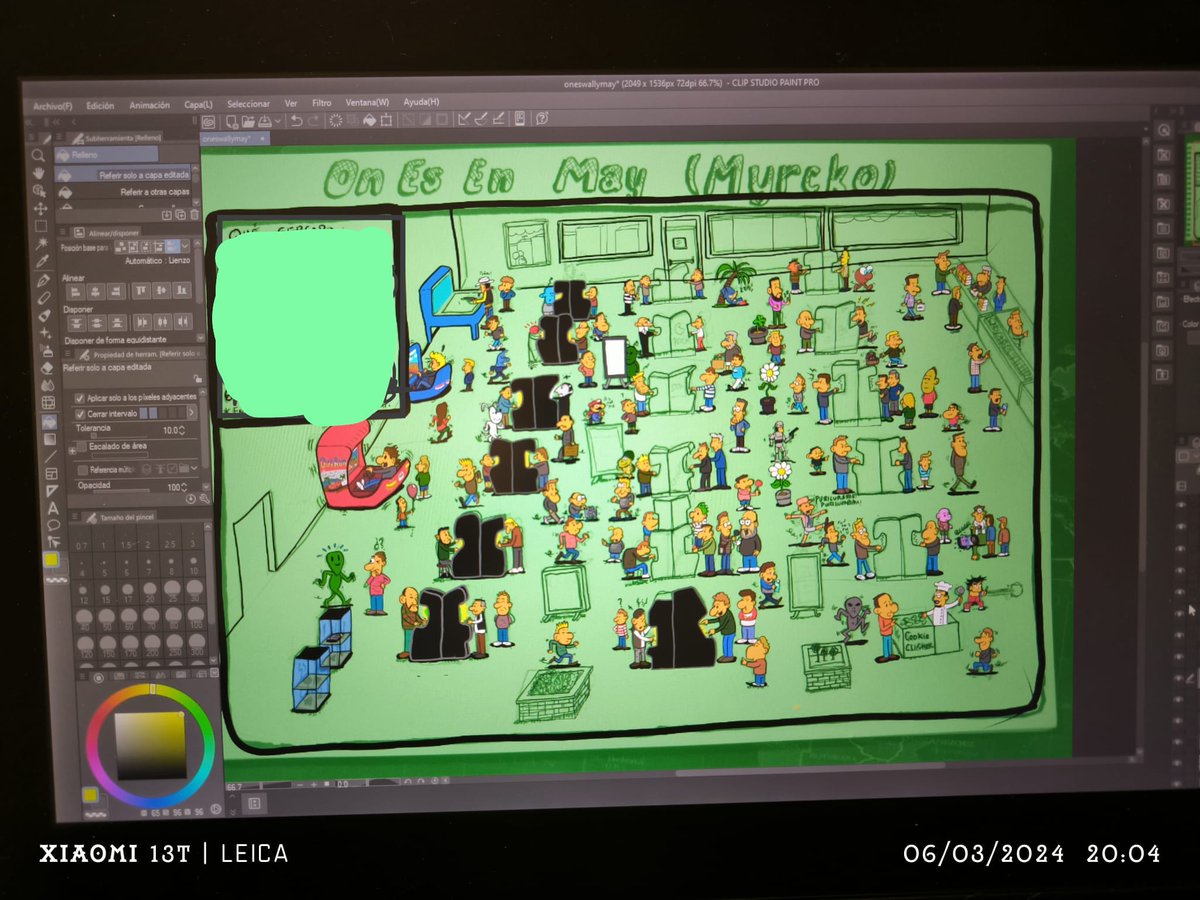Select the Auto select wand tool
The height and width of the screenshot is (900, 1200).
coord(42,244)
